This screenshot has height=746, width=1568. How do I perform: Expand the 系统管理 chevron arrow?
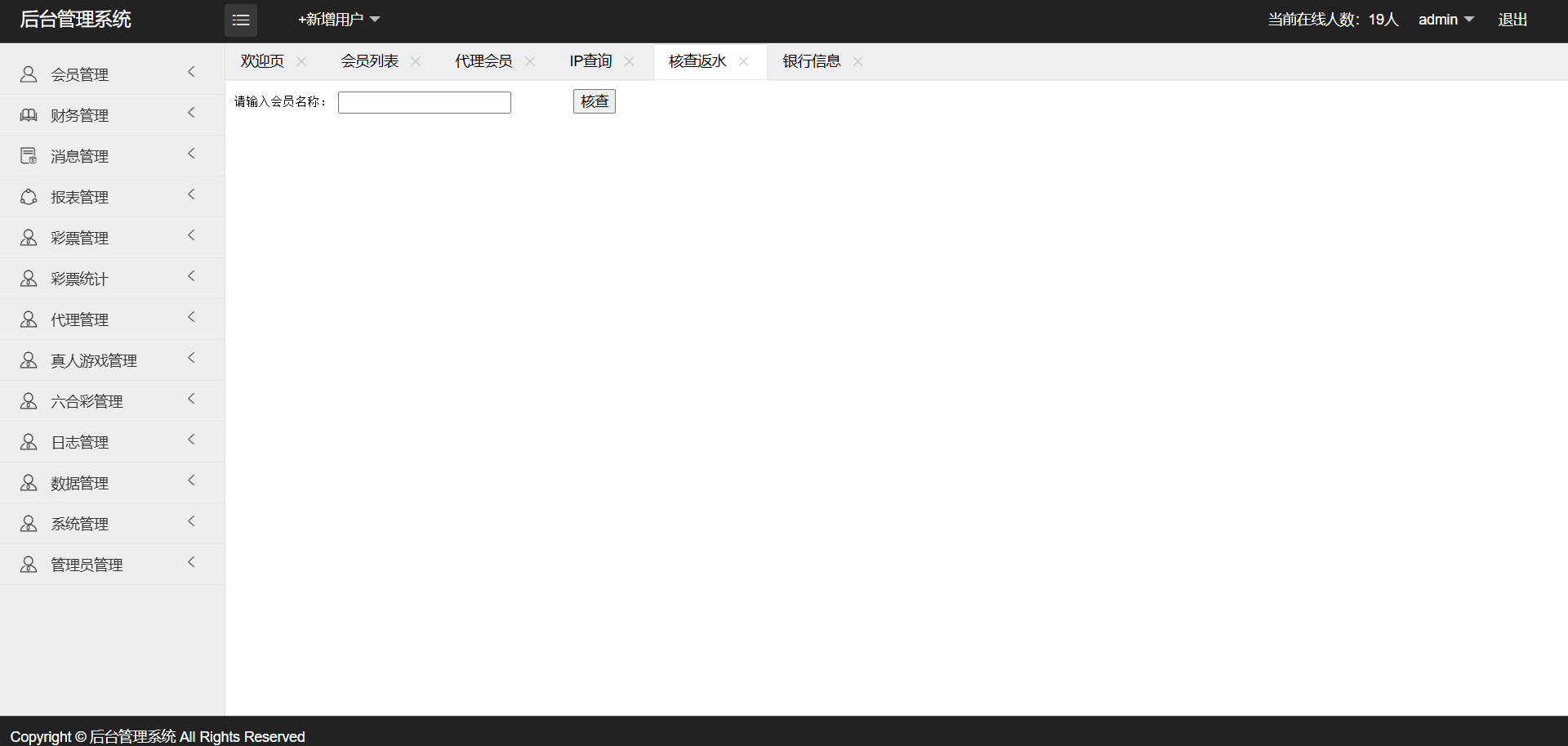tap(191, 521)
